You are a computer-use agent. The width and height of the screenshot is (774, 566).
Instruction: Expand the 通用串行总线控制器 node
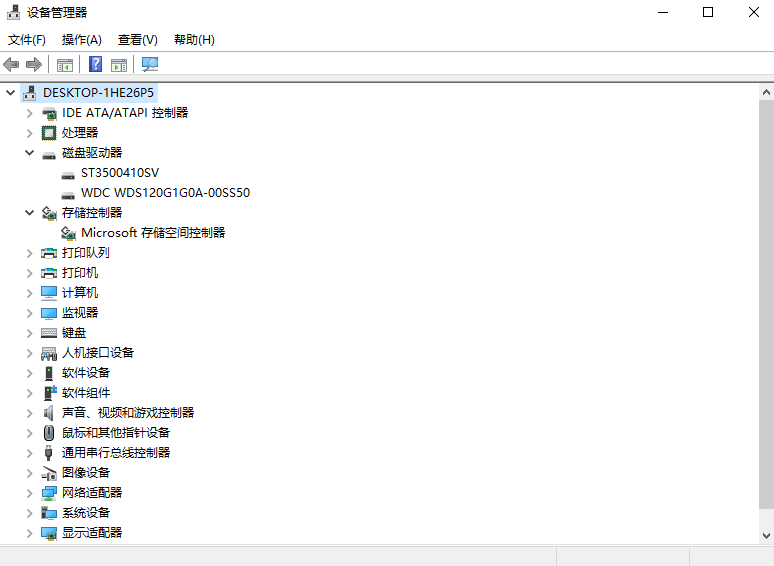(30, 453)
